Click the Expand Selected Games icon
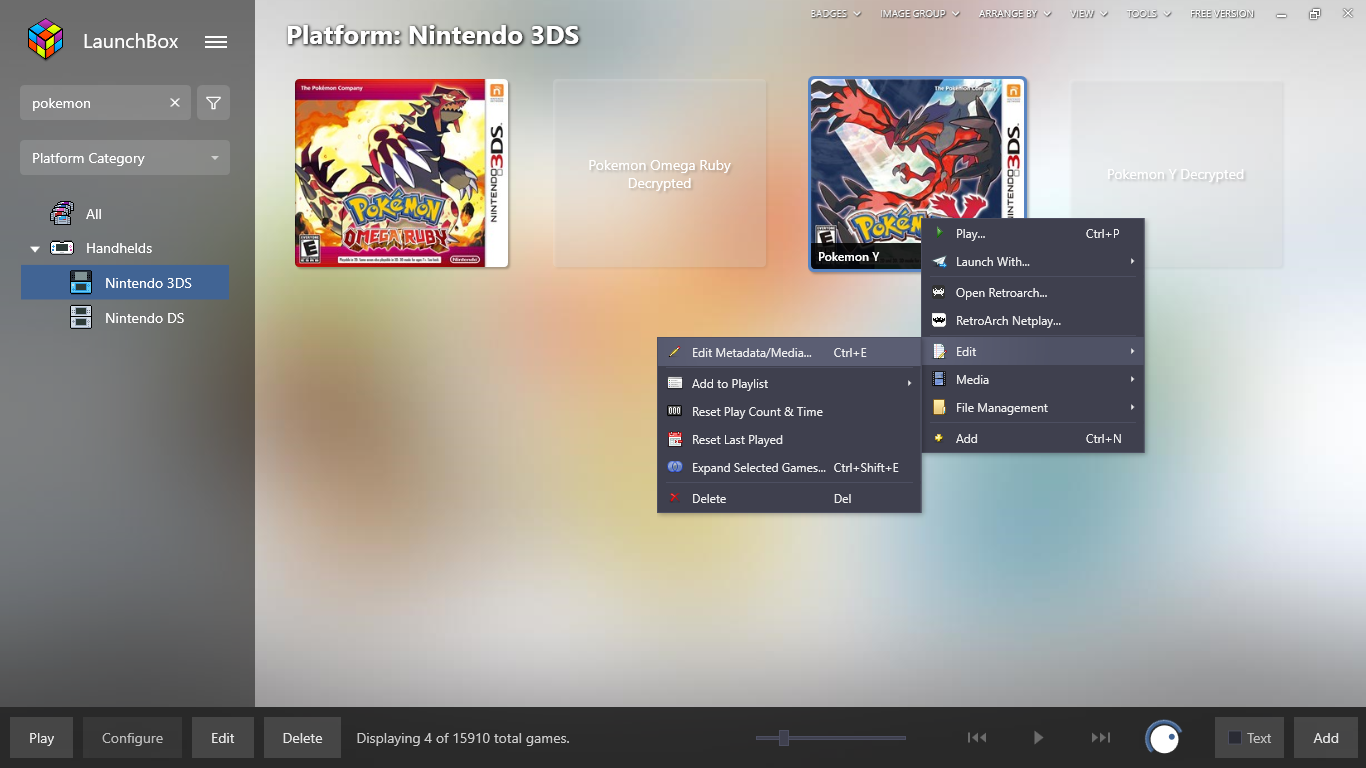 tap(675, 467)
